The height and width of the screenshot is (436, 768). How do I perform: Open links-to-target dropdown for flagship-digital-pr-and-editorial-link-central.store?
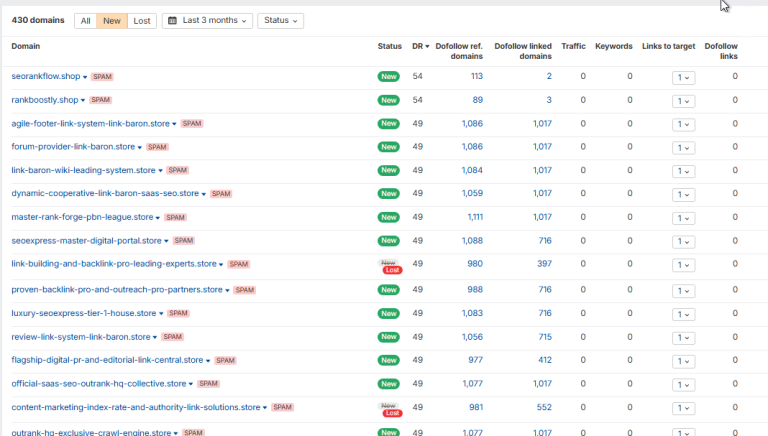(683, 361)
